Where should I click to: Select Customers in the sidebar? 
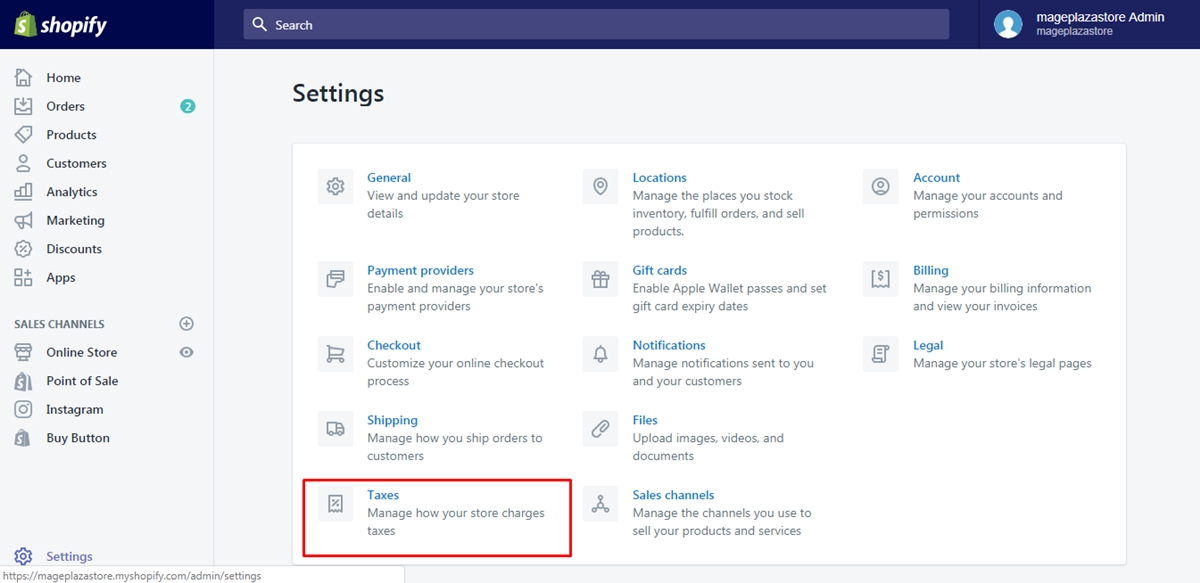[x=76, y=163]
